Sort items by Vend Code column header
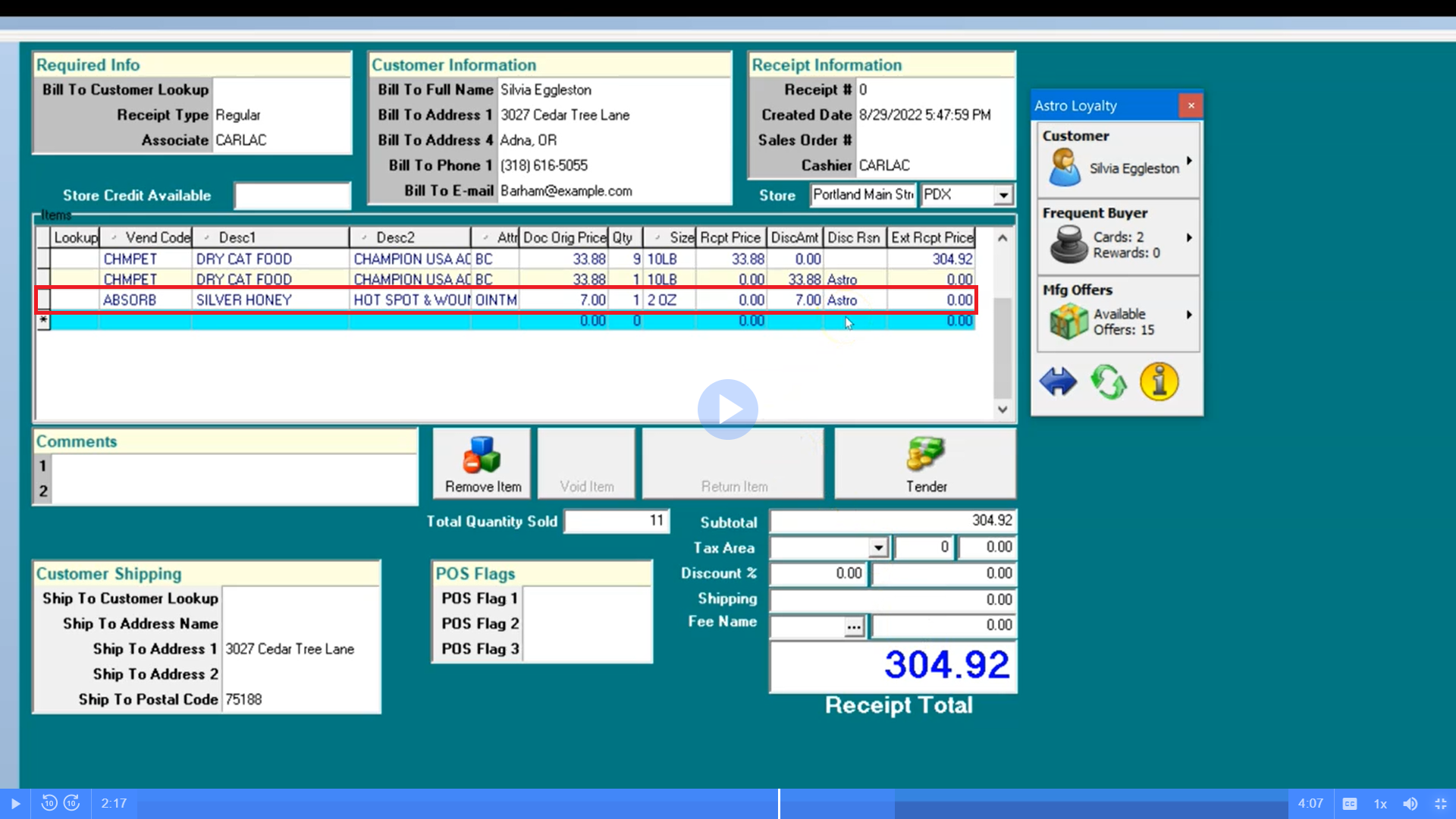 pyautogui.click(x=148, y=237)
